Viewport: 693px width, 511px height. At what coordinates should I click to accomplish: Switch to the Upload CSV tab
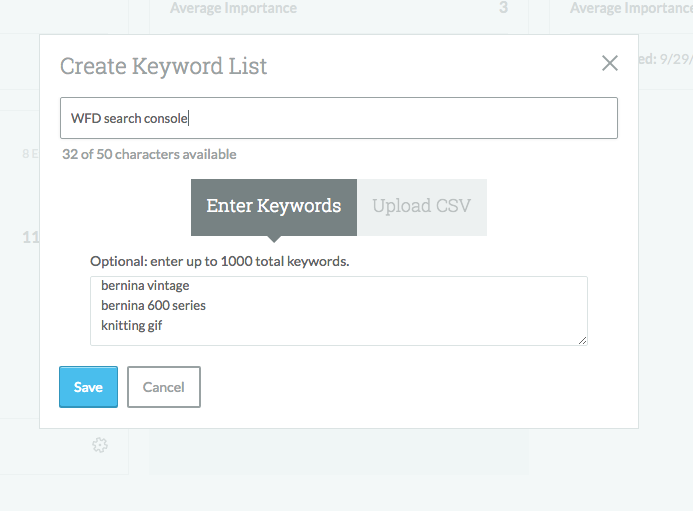(421, 207)
